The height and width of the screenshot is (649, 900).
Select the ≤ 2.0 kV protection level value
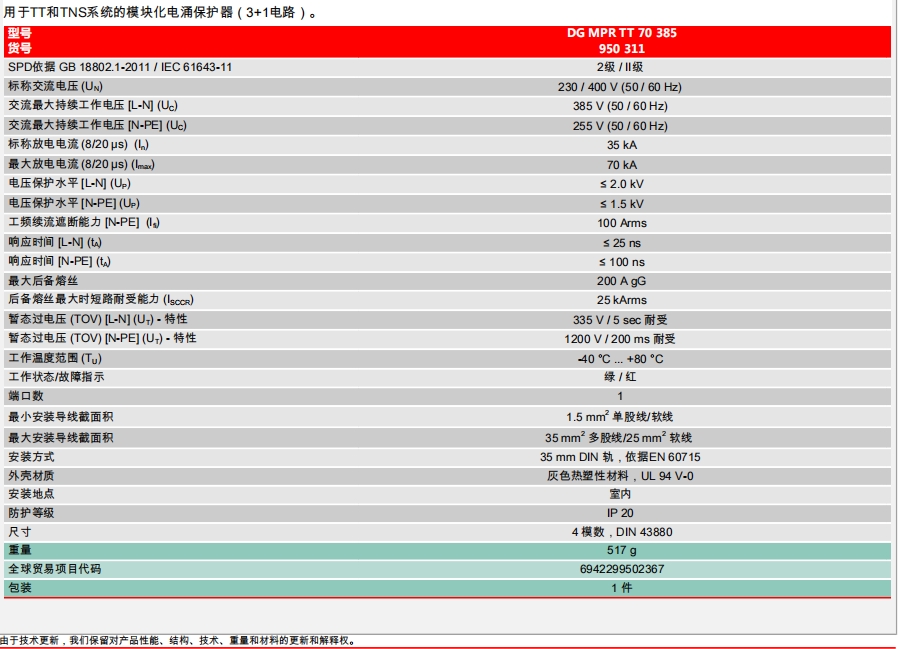(621, 184)
